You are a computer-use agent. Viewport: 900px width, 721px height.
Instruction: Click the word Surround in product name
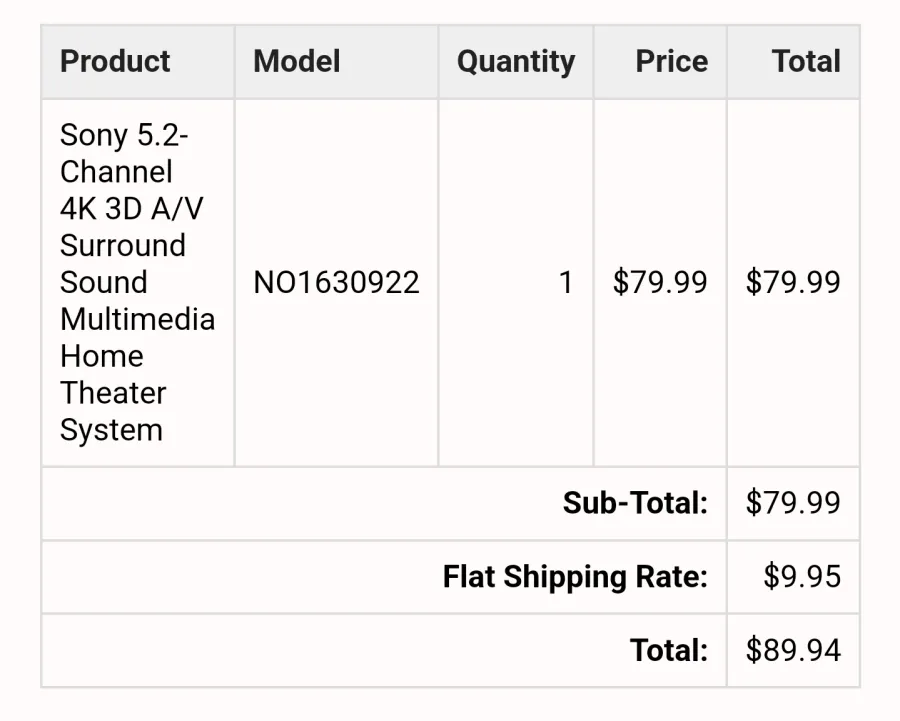point(123,246)
